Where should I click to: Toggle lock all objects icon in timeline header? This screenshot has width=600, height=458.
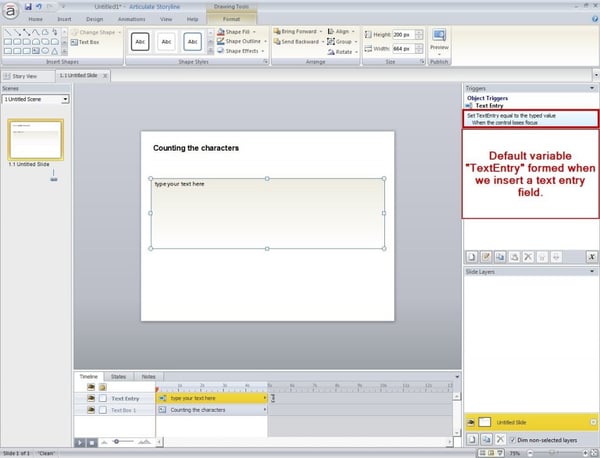[103, 387]
